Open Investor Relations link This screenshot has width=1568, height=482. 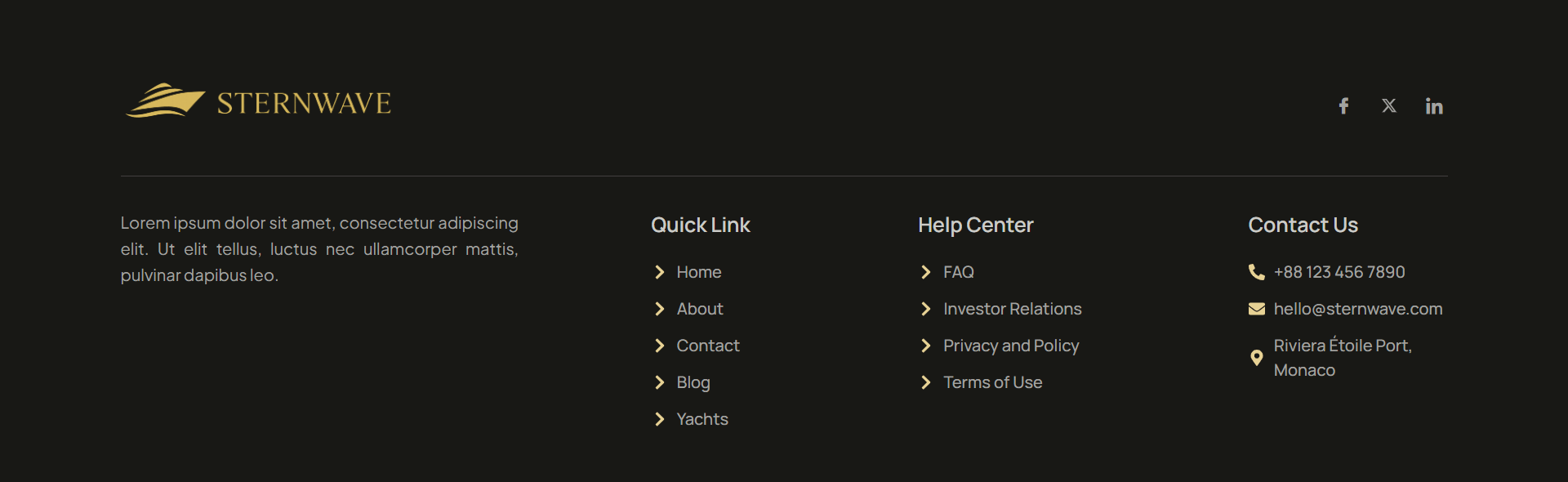click(1013, 309)
